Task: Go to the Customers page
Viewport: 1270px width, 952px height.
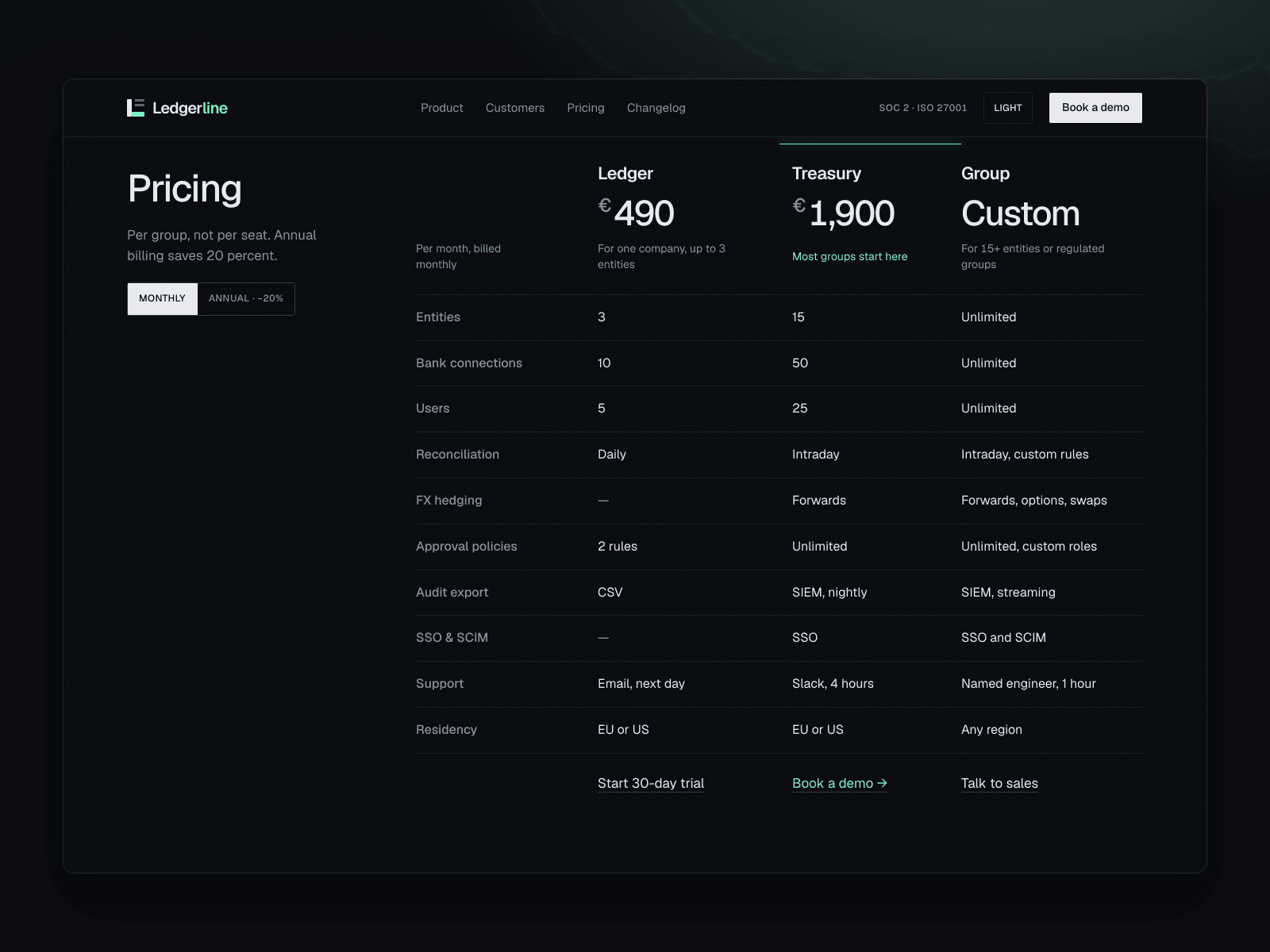Action: click(515, 108)
